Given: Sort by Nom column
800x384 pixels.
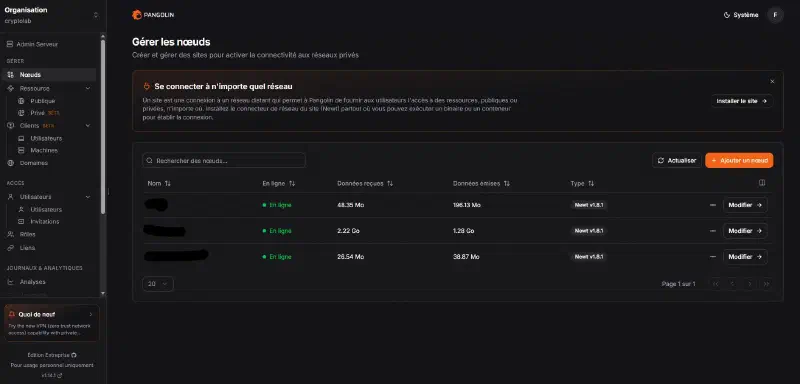Looking at the screenshot, I should pyautogui.click(x=159, y=183).
